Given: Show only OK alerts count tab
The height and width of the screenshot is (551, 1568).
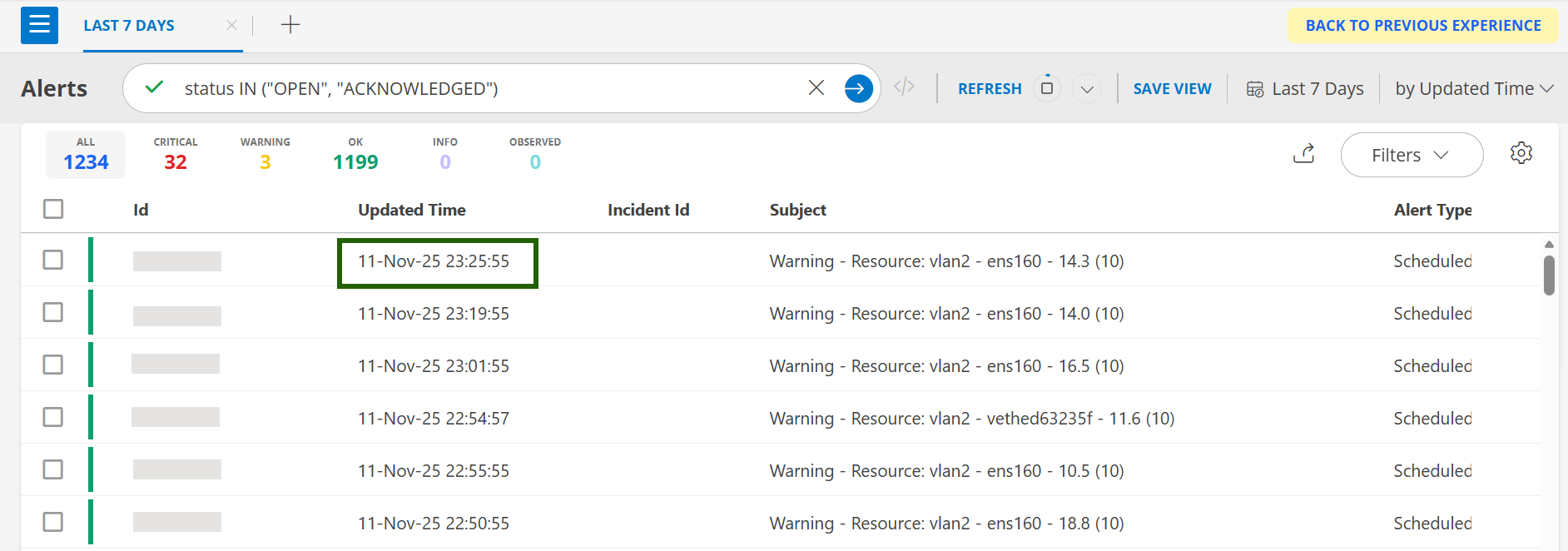Looking at the screenshot, I should click(355, 155).
